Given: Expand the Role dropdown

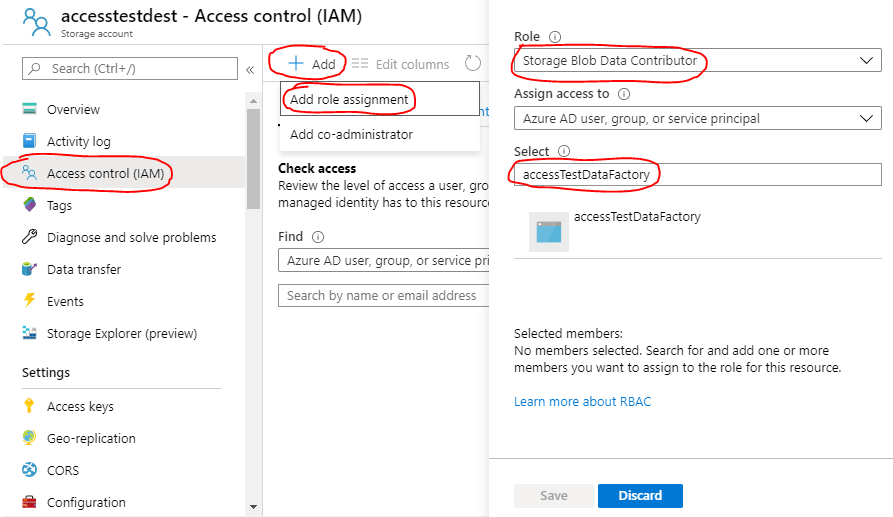Looking at the screenshot, I should pos(697,61).
